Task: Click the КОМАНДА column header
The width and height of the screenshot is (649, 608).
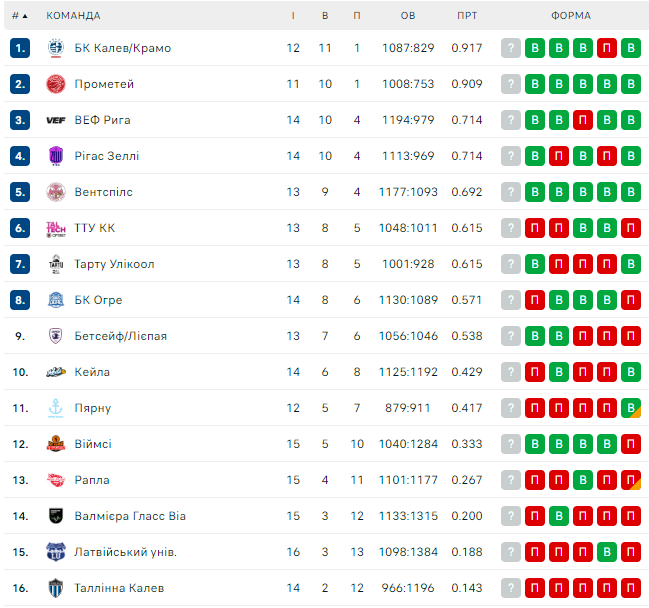Action: coord(73,16)
